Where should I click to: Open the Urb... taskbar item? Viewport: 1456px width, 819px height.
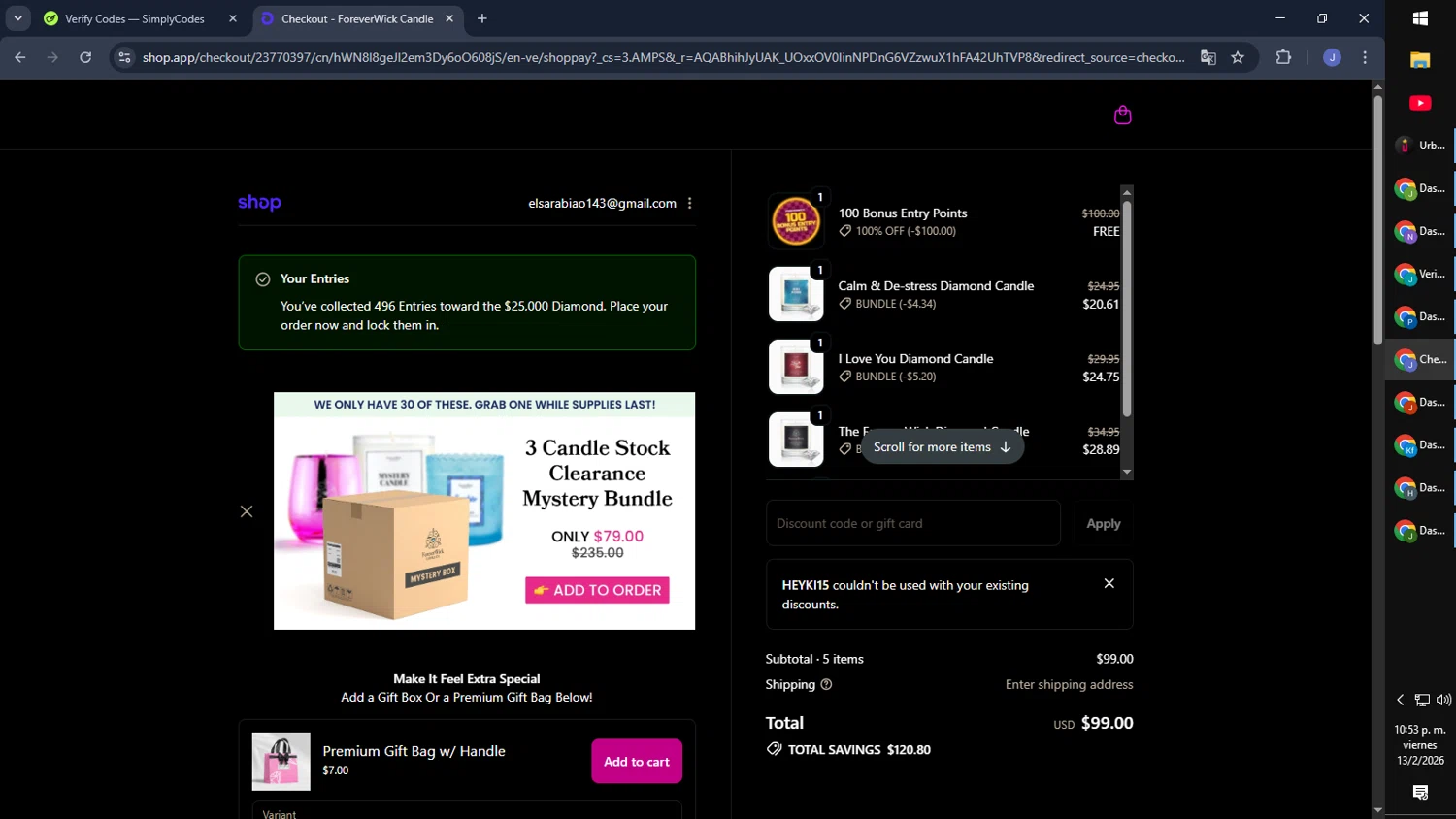point(1421,146)
